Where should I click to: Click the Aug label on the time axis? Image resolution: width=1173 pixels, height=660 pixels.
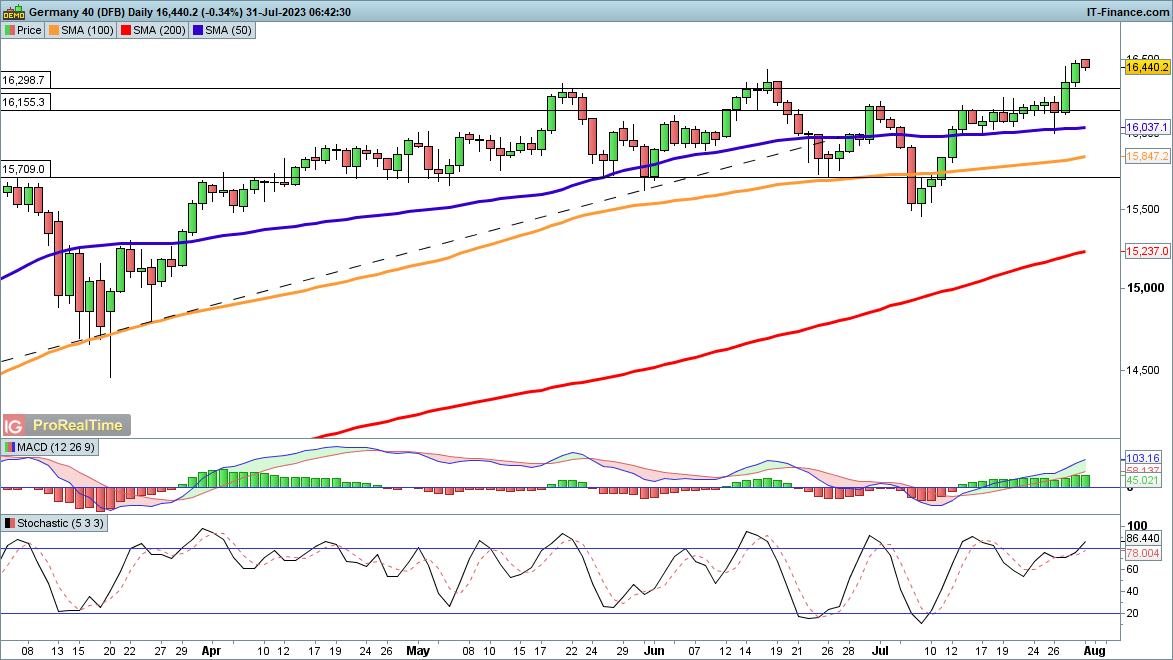(x=1094, y=651)
